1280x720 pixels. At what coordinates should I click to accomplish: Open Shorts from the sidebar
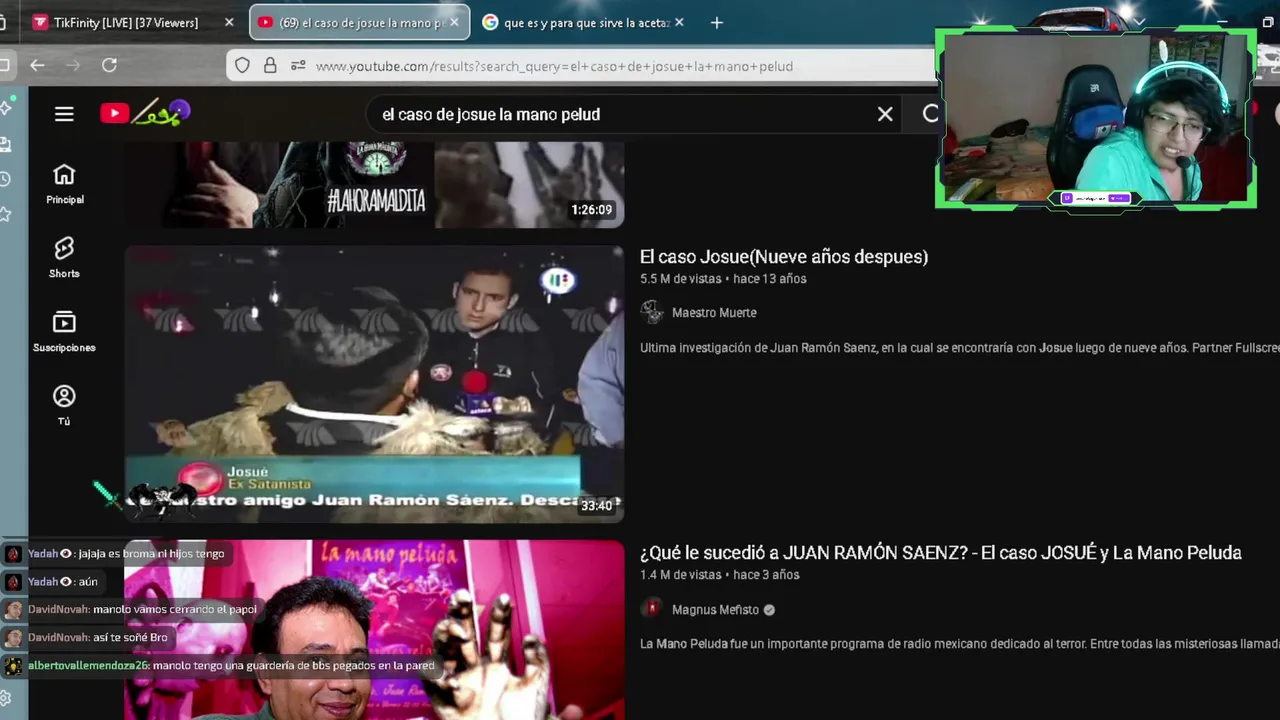coord(64,258)
